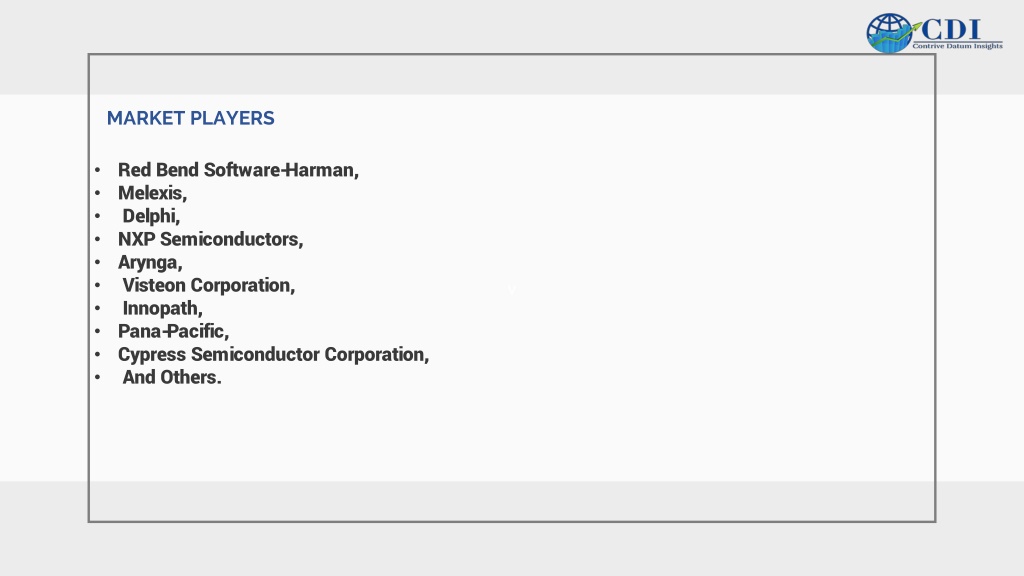Click the Melexis list item
The height and width of the screenshot is (576, 1024).
[152, 193]
